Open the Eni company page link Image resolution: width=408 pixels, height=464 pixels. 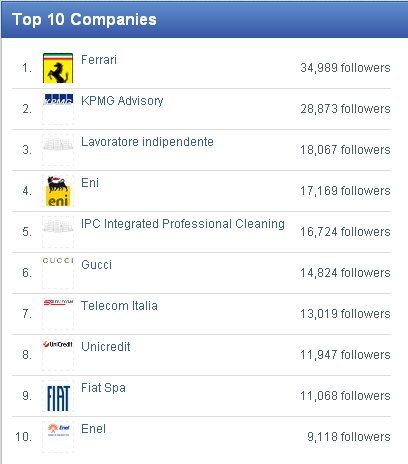pos(90,183)
